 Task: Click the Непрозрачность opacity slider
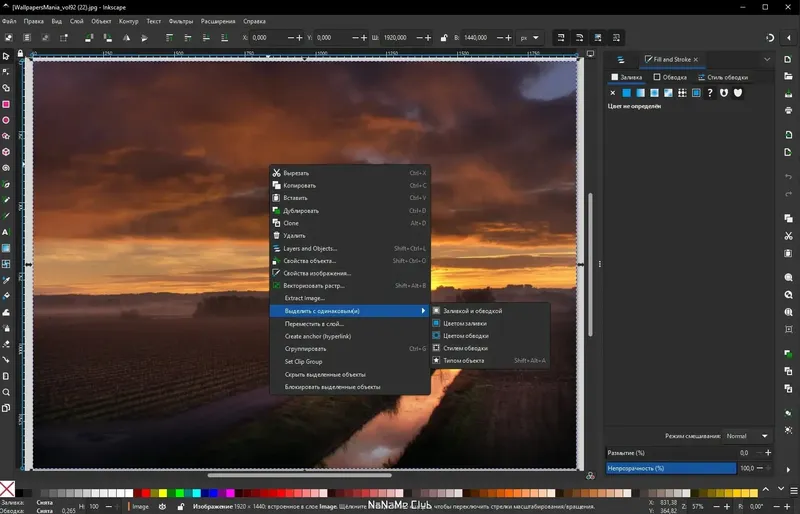671,467
